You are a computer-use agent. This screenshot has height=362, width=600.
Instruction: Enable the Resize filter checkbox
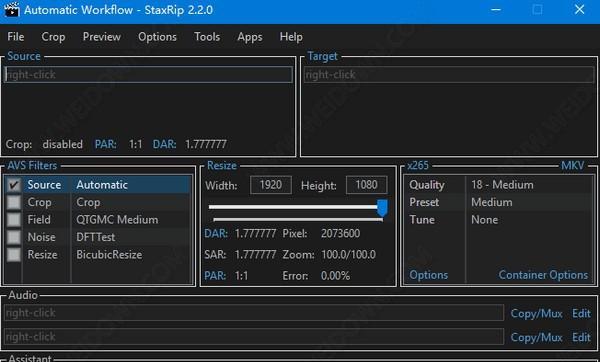pos(14,255)
